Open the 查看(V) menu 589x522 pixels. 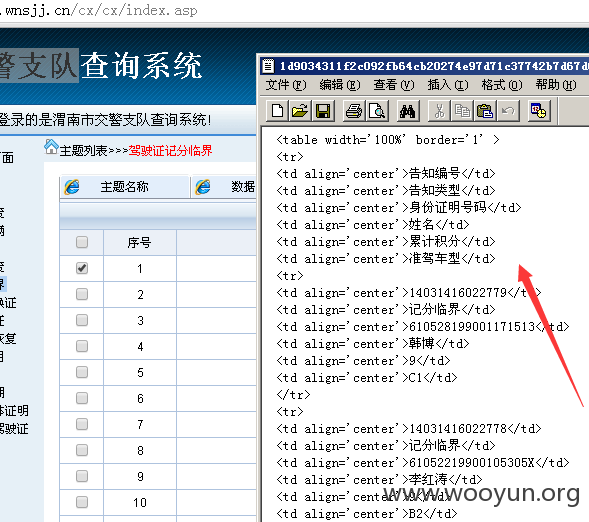394,85
